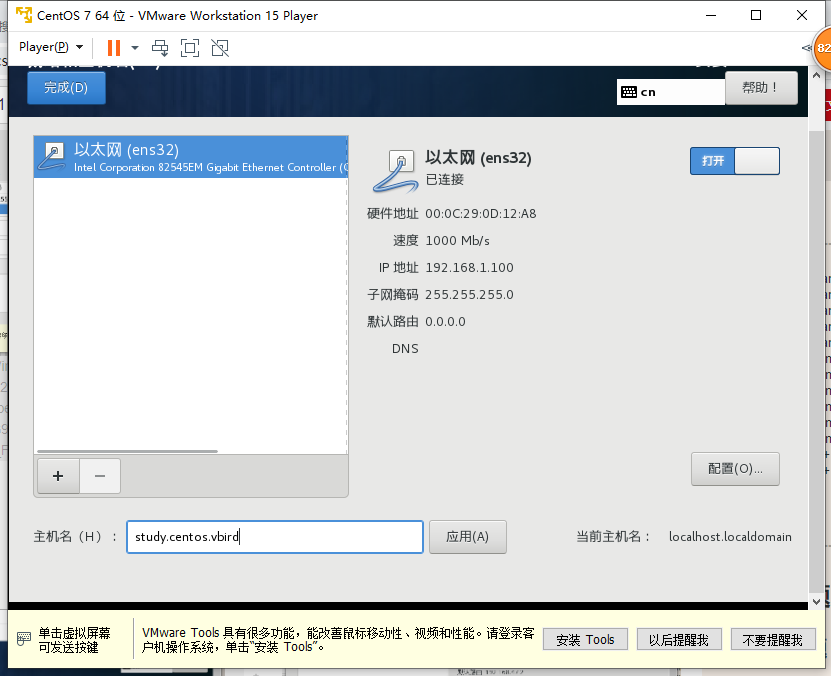Click the hostname input containing study.centos.vbird
This screenshot has width=831, height=676.
point(275,537)
